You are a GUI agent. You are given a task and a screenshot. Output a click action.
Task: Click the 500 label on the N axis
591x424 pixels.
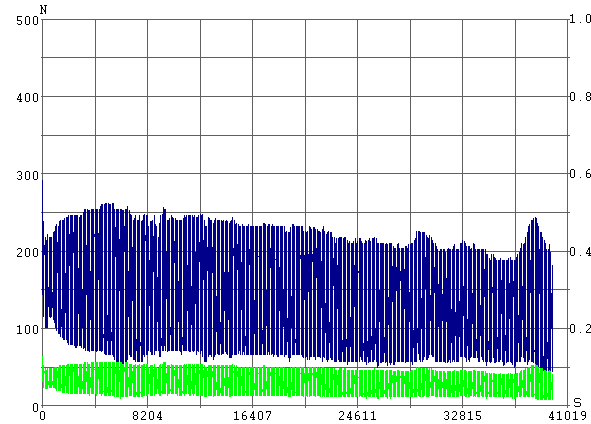pos(28,20)
